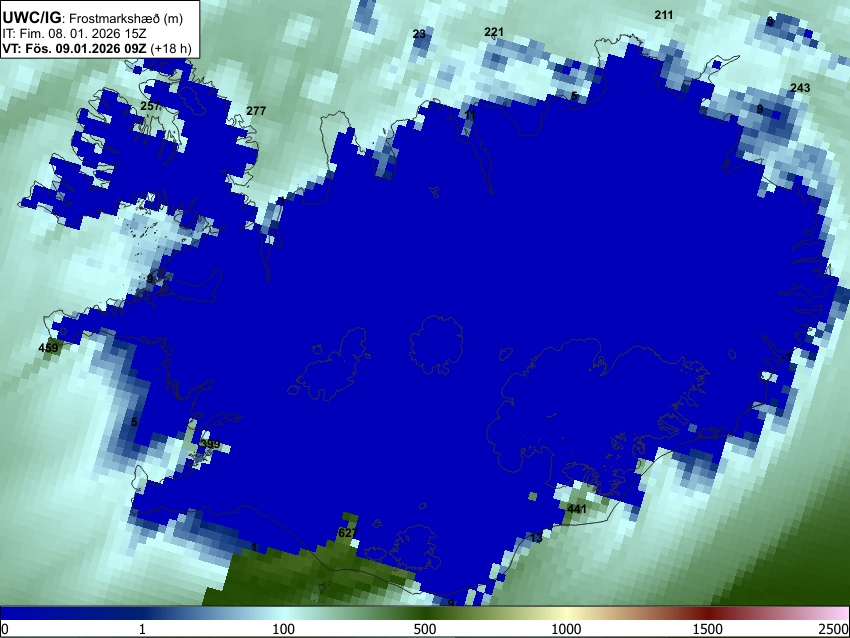This screenshot has height=638, width=850.
Task: Click the map value "441"
Action: pos(577,509)
